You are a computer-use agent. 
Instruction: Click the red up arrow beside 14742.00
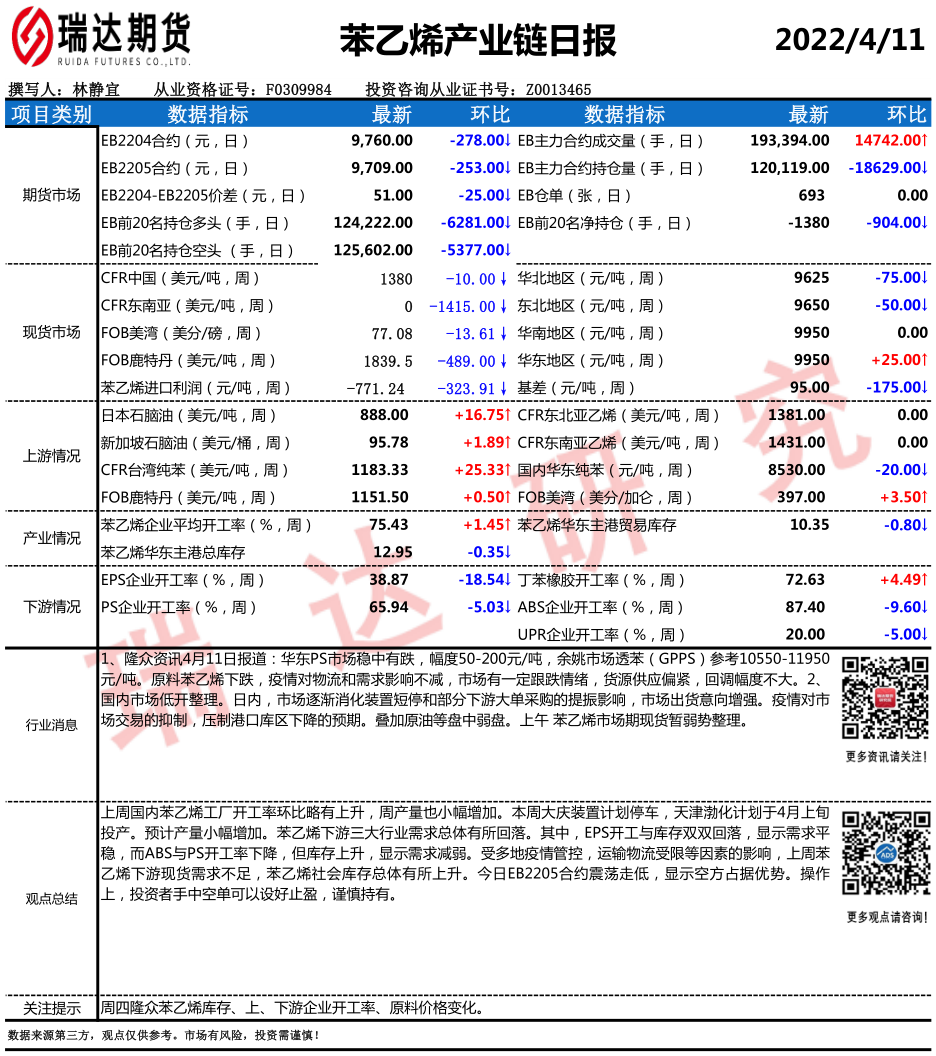pos(925,141)
